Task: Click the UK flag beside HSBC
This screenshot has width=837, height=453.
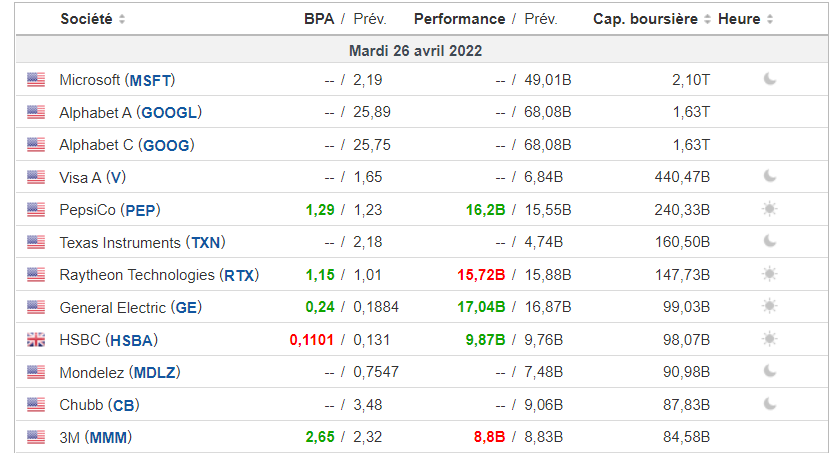Action: tap(36, 340)
